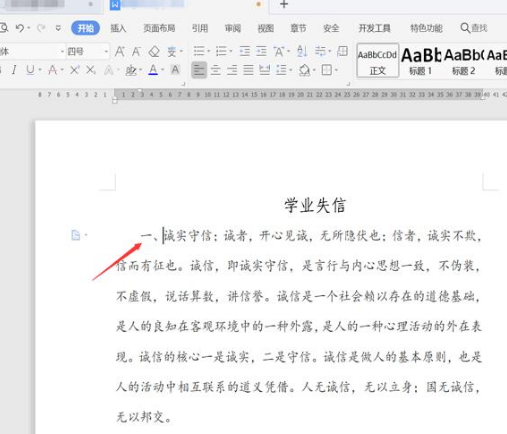The width and height of the screenshot is (507, 434).
Task: Click the redo arrow icon
Action: pos(41,28)
